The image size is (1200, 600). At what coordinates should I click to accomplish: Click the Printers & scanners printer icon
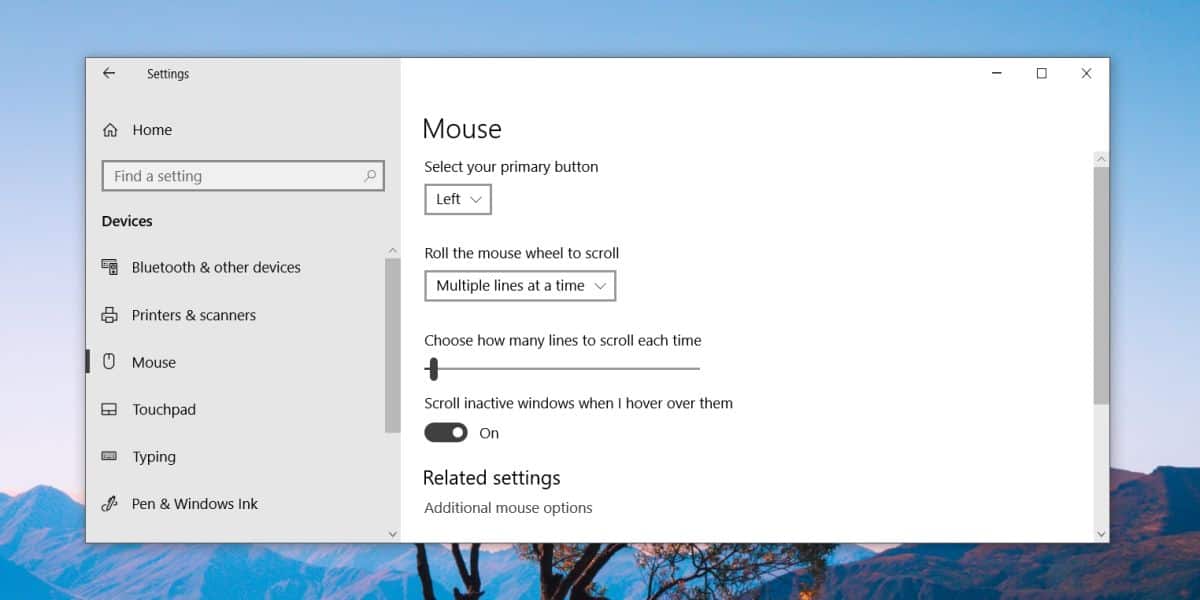coord(110,315)
